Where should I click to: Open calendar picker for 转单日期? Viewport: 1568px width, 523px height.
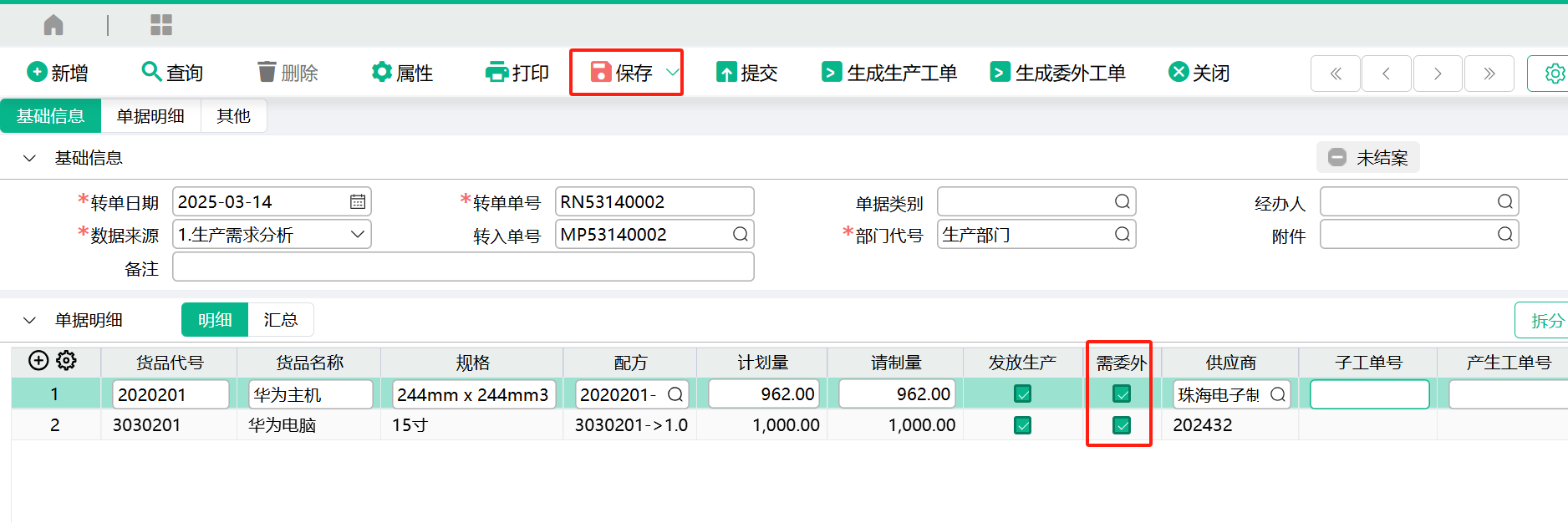pyautogui.click(x=357, y=202)
